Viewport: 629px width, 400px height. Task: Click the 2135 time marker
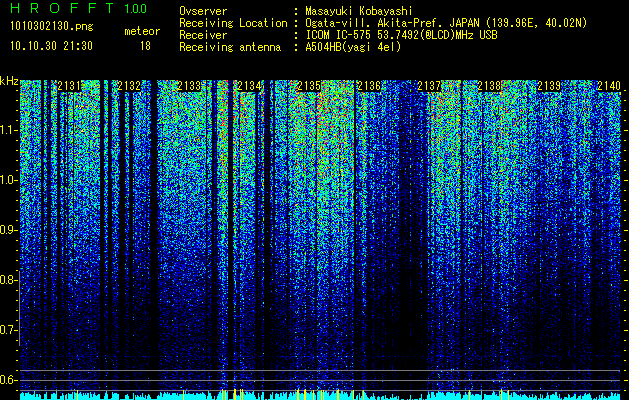pos(309,86)
